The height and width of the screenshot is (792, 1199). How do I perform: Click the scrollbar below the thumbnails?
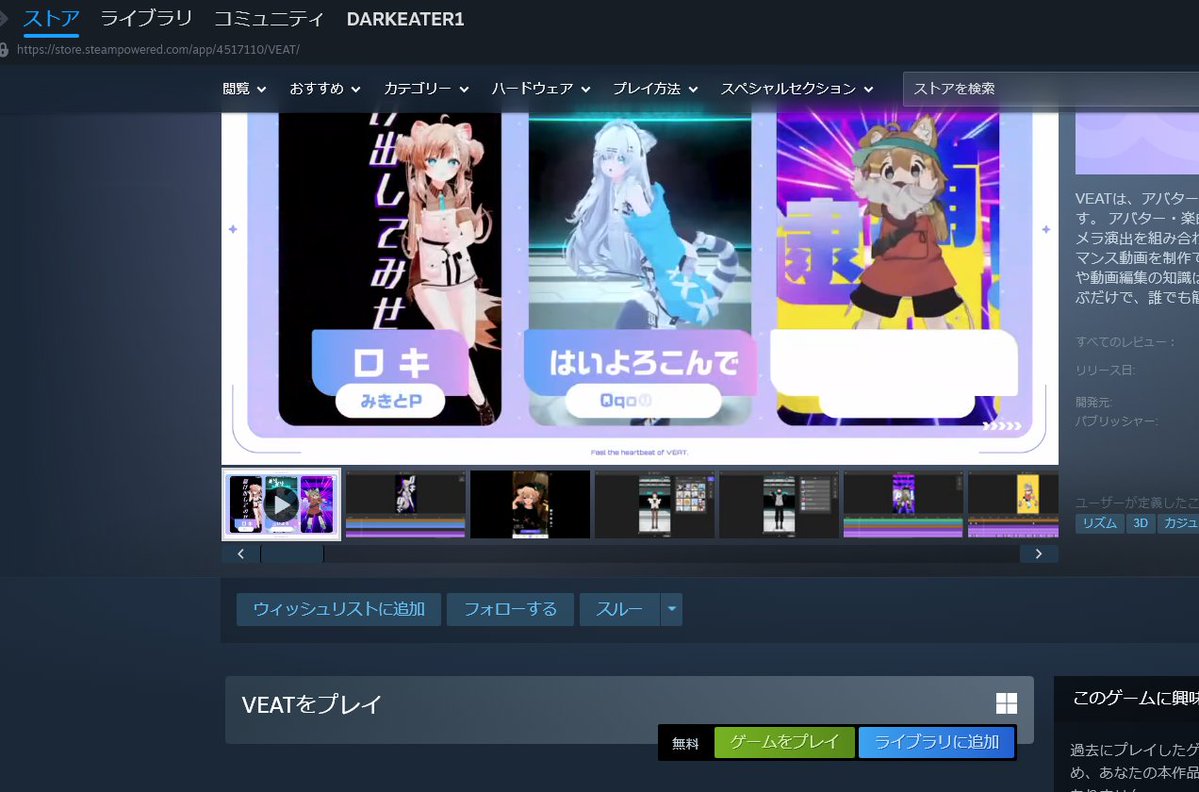click(x=292, y=553)
